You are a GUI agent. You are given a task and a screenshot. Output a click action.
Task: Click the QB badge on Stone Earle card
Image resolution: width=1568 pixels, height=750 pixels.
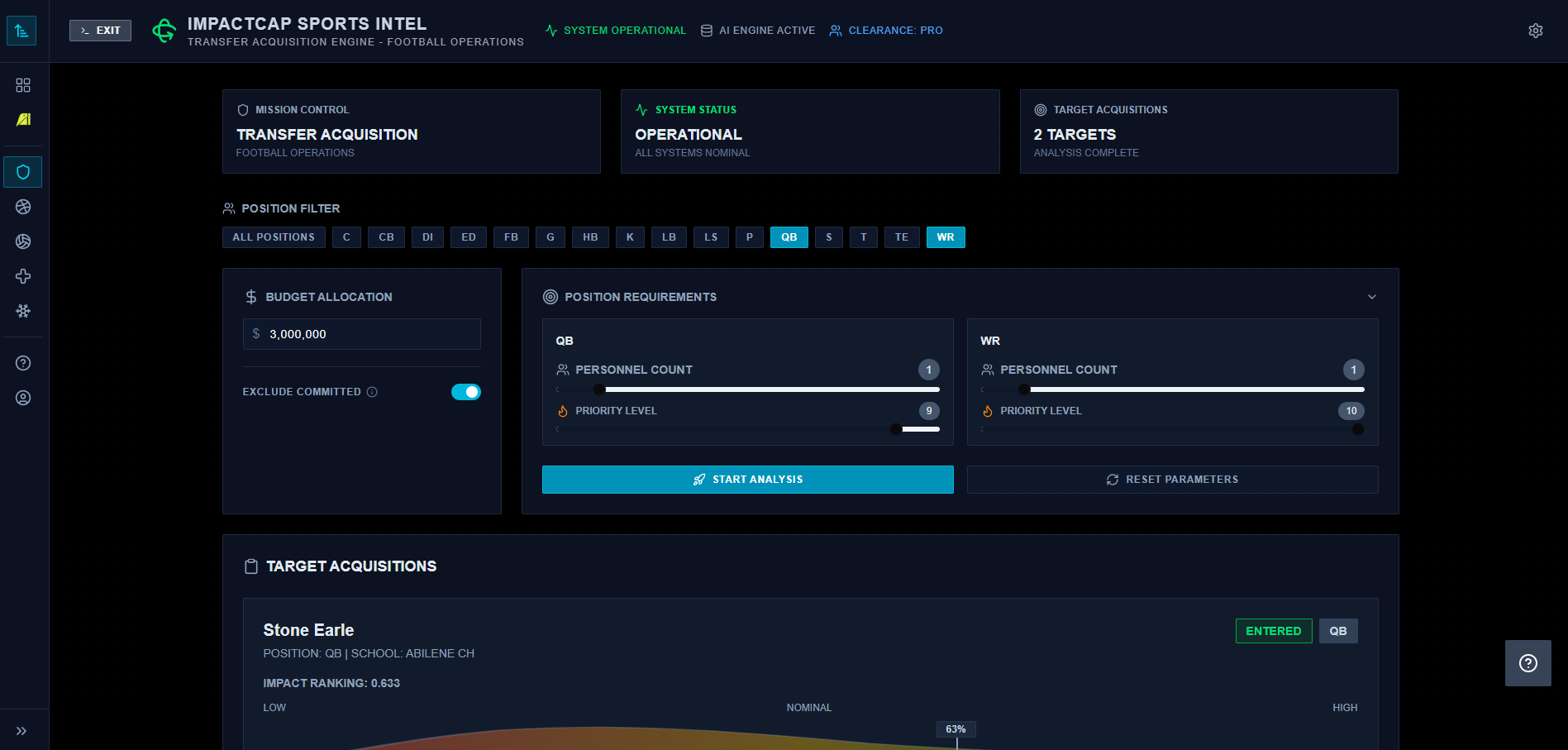1338,631
